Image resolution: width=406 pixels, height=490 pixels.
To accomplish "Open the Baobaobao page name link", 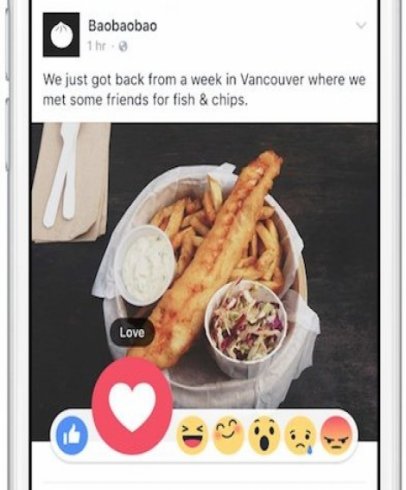I will [122, 26].
